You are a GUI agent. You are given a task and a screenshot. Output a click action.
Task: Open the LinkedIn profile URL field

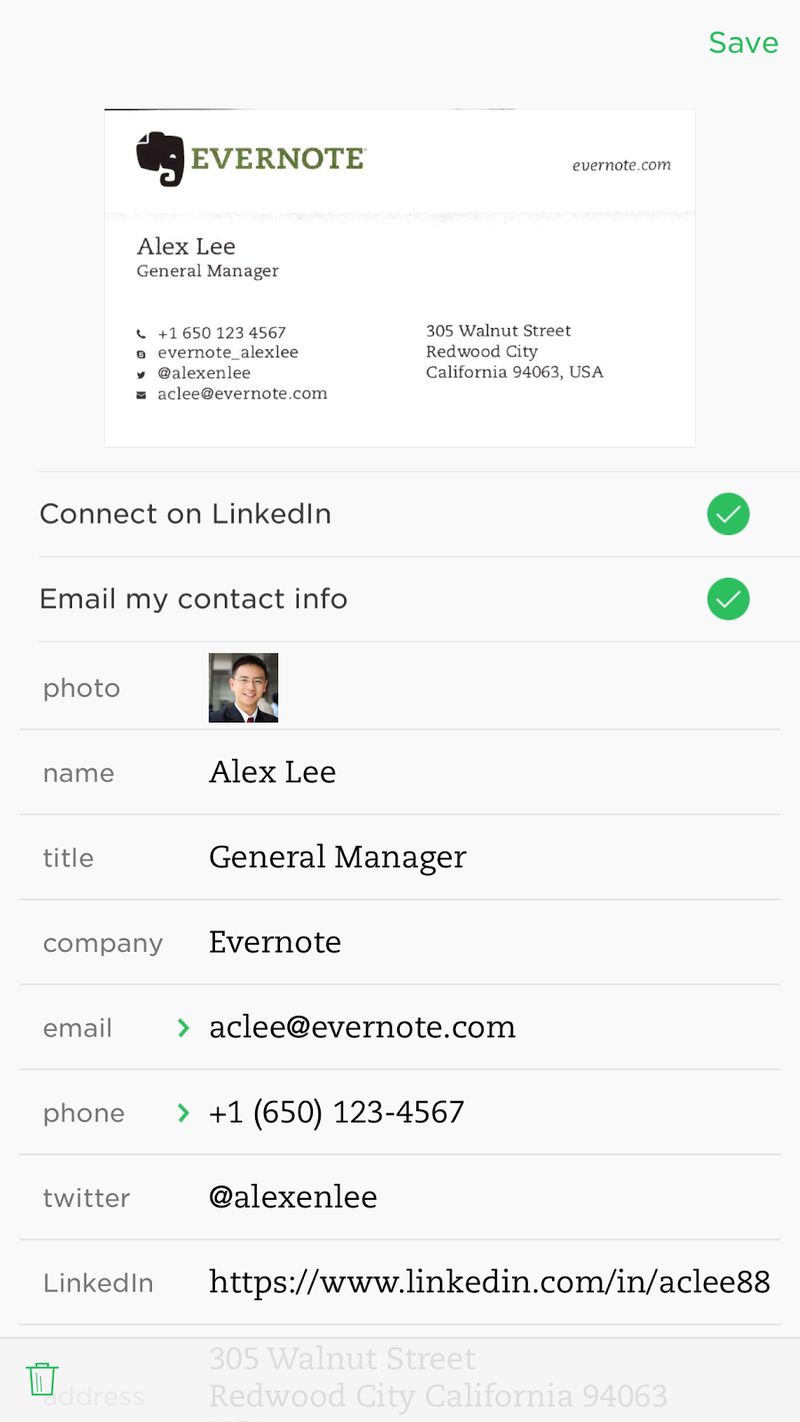pyautogui.click(x=489, y=1282)
